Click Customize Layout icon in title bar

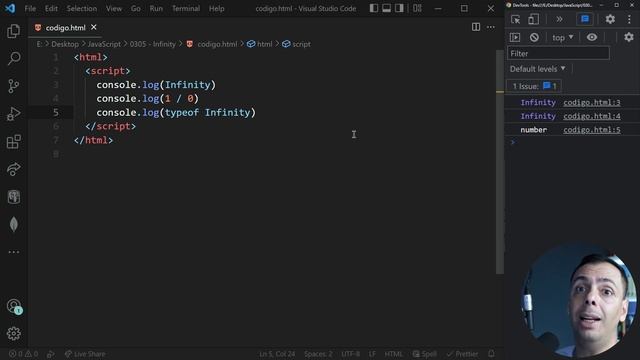[x=417, y=8]
